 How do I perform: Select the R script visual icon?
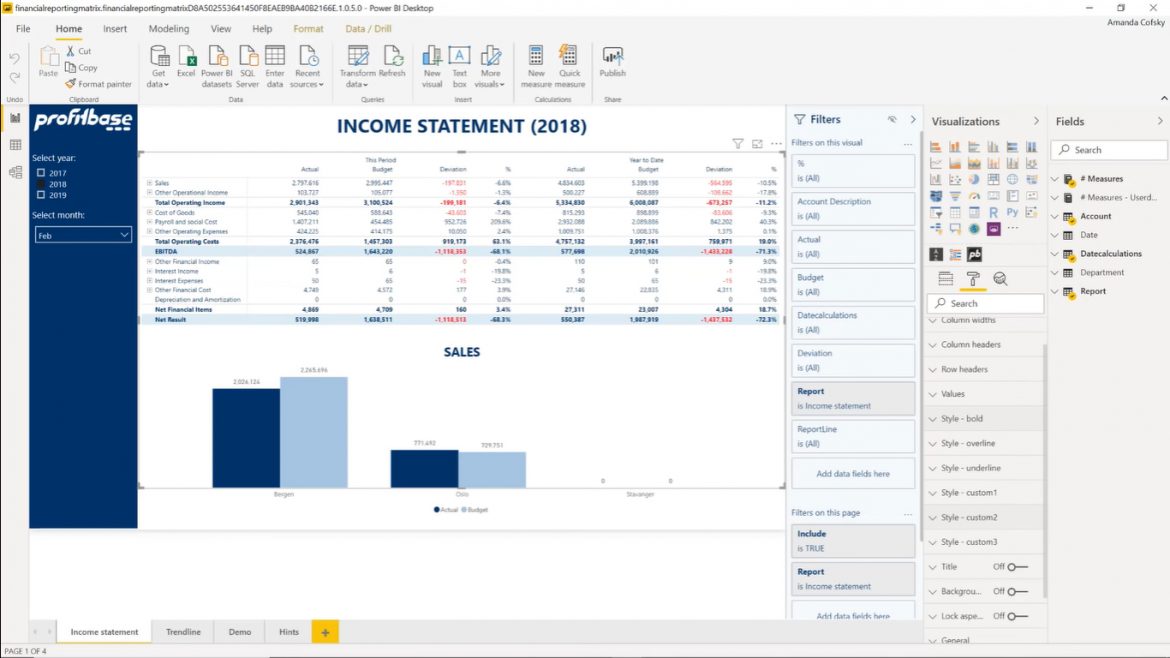click(994, 211)
